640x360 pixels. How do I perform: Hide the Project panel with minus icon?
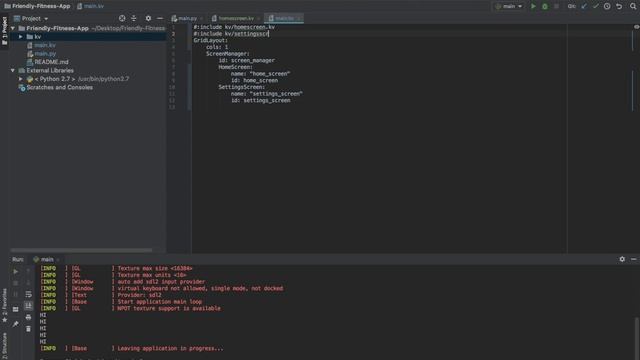[x=160, y=18]
